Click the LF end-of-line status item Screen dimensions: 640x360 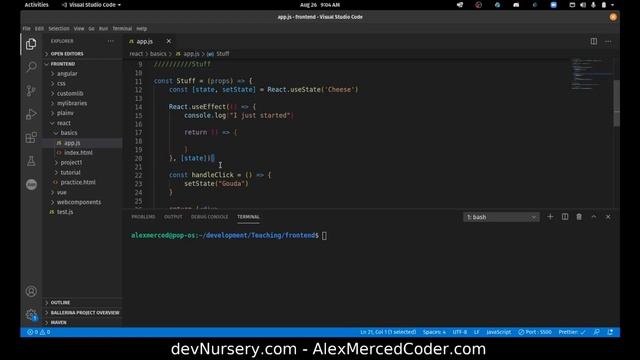(476, 332)
